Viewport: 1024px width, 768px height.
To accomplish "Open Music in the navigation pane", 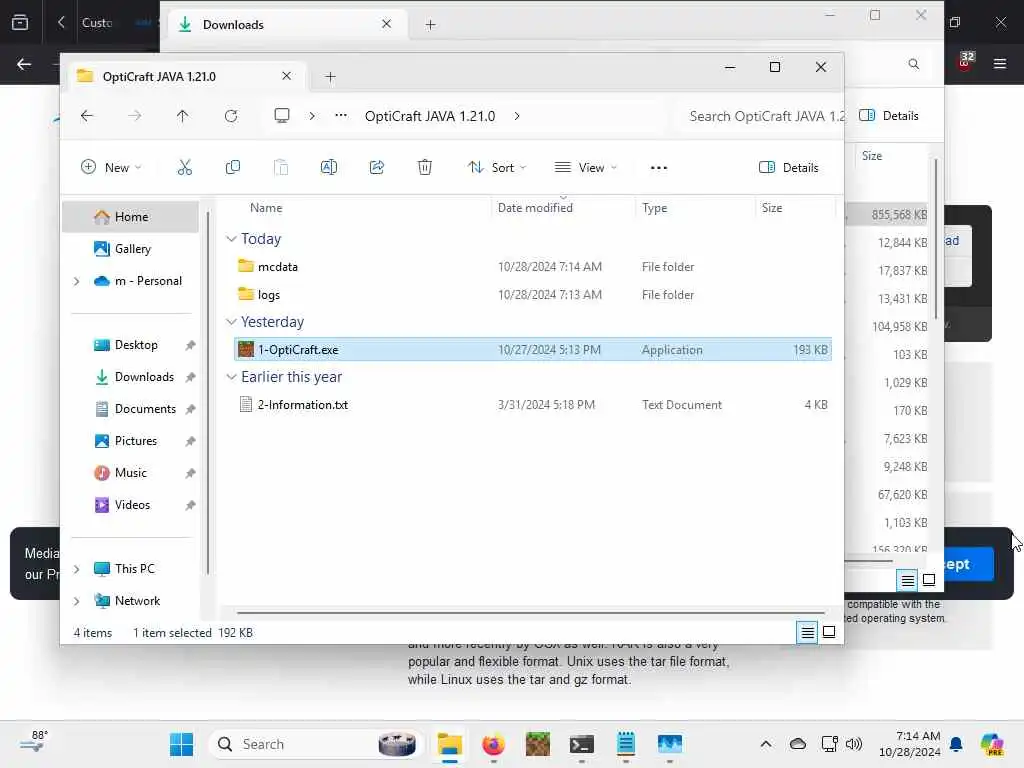I will pos(131,473).
